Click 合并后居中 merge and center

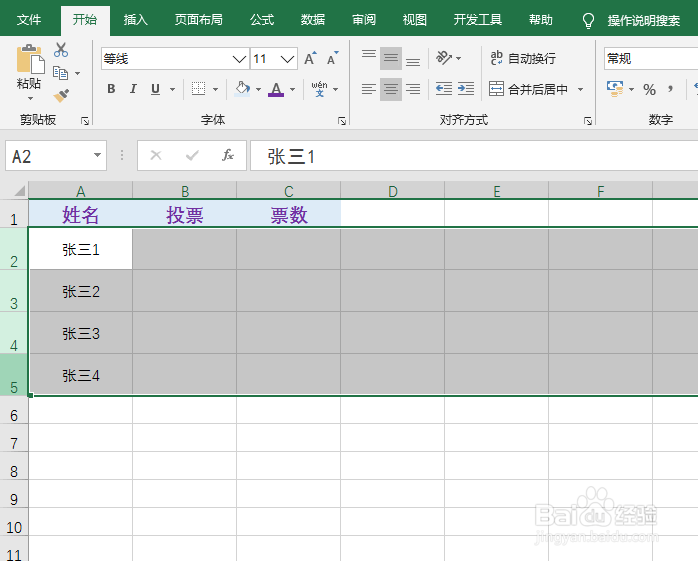[528, 89]
